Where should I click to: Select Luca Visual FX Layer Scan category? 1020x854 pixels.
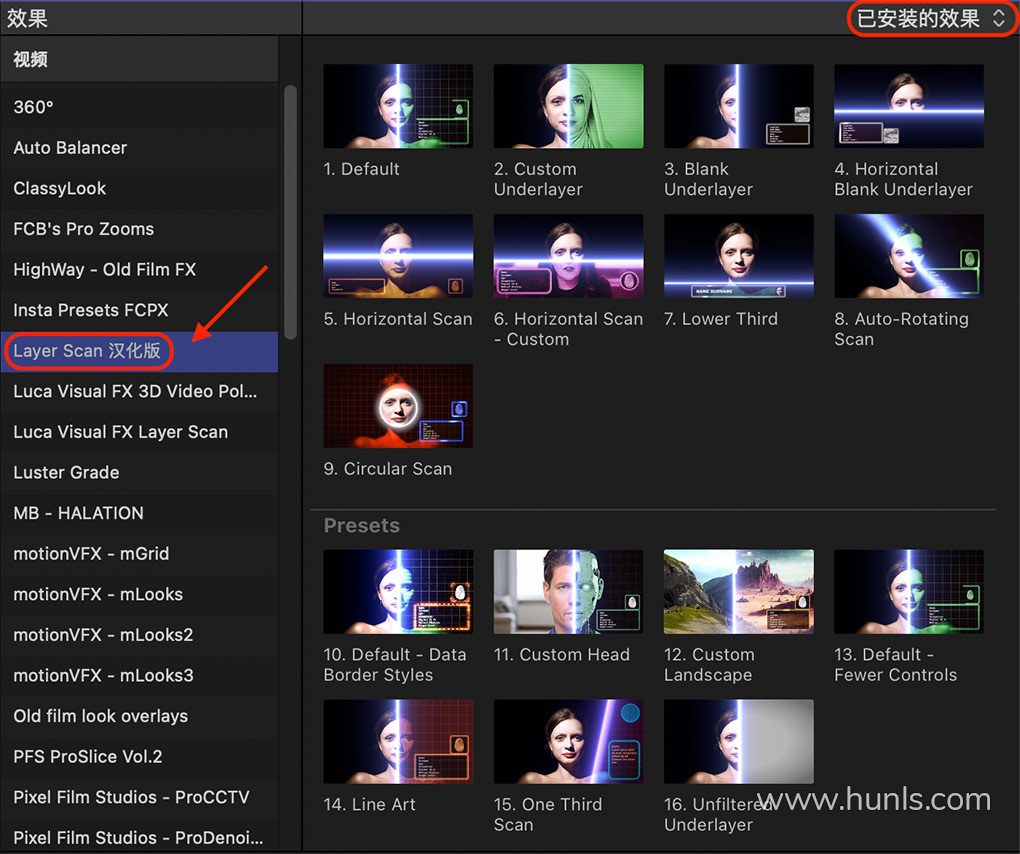[120, 432]
